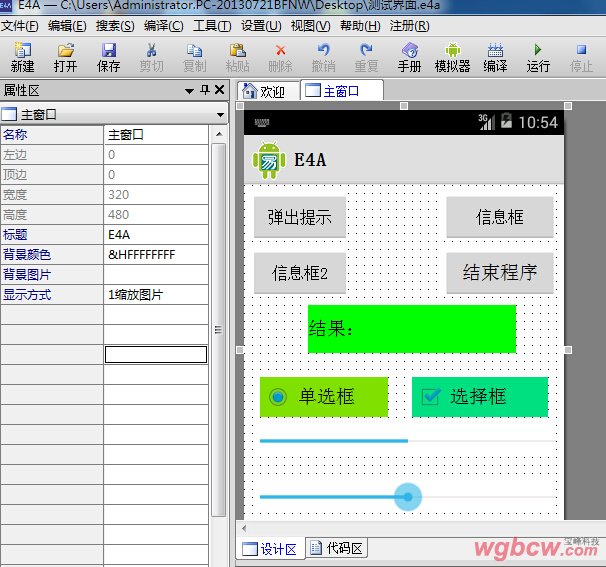Screen dimensions: 606x567
Task: Click design area horizontal scroll-left arrow
Action: pos(244,528)
